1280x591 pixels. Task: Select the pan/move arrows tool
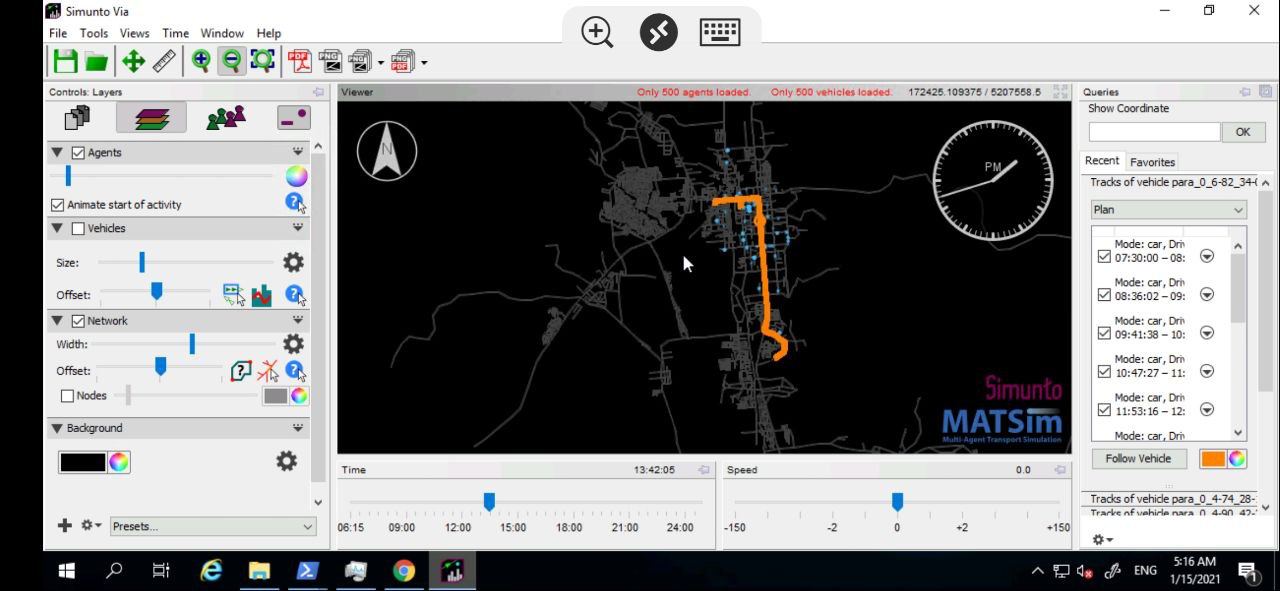[133, 62]
